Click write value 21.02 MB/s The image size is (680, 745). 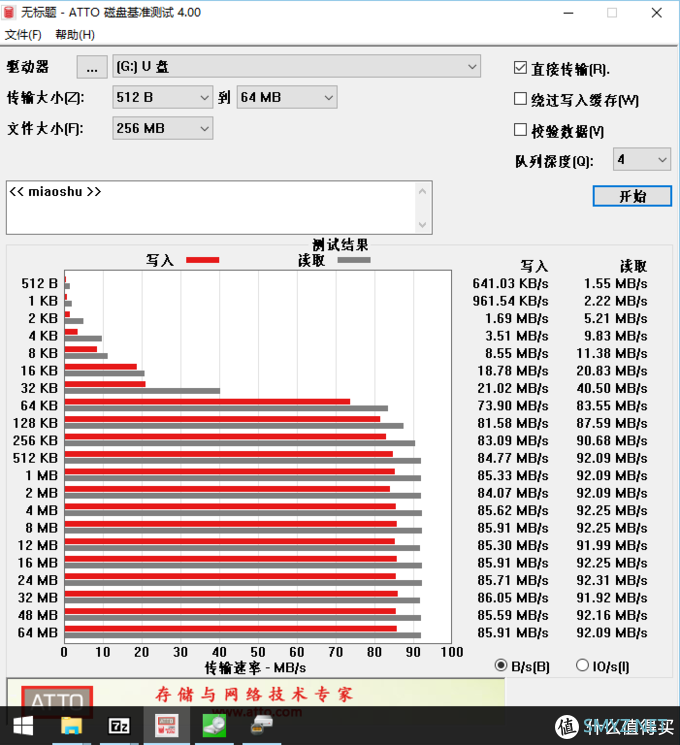point(513,388)
